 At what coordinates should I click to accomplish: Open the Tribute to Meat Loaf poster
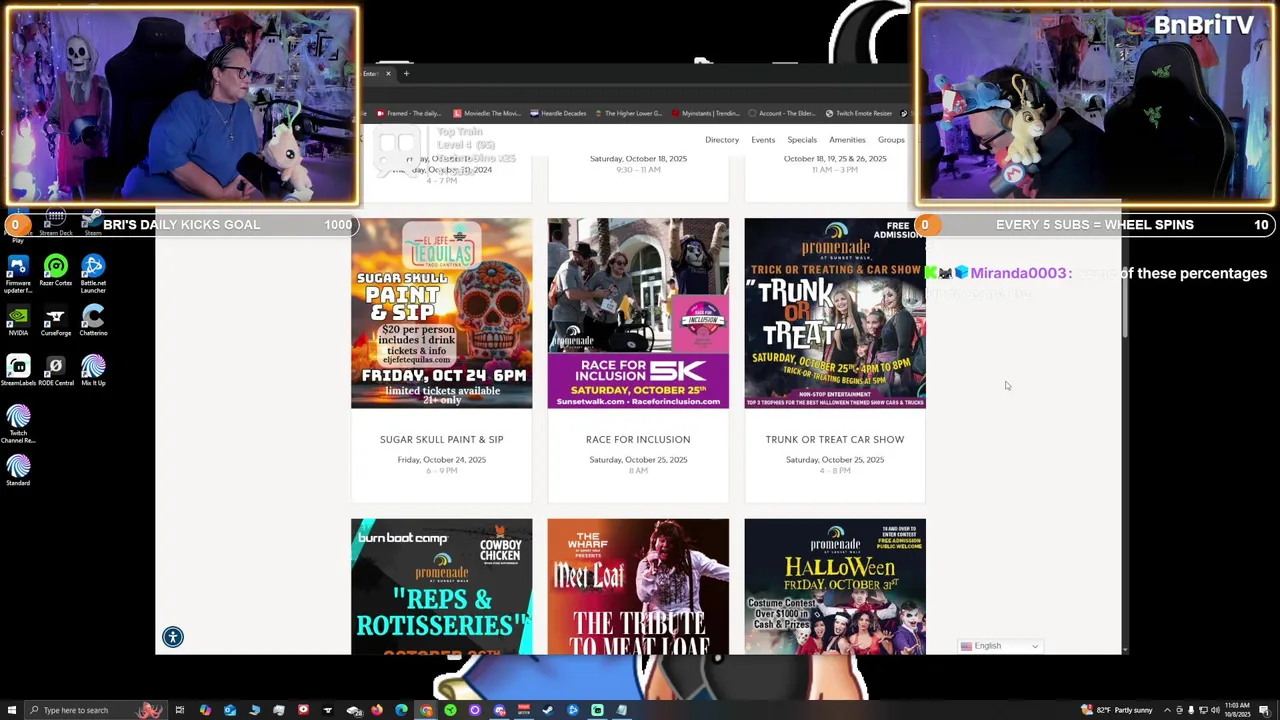coord(638,586)
